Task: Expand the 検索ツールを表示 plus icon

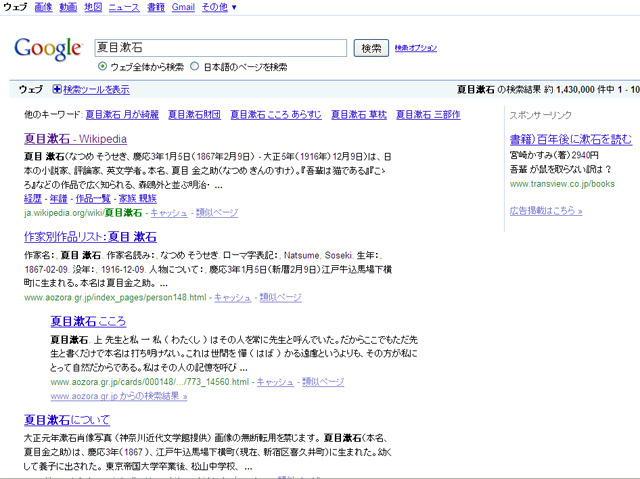Action: pyautogui.click(x=57, y=89)
